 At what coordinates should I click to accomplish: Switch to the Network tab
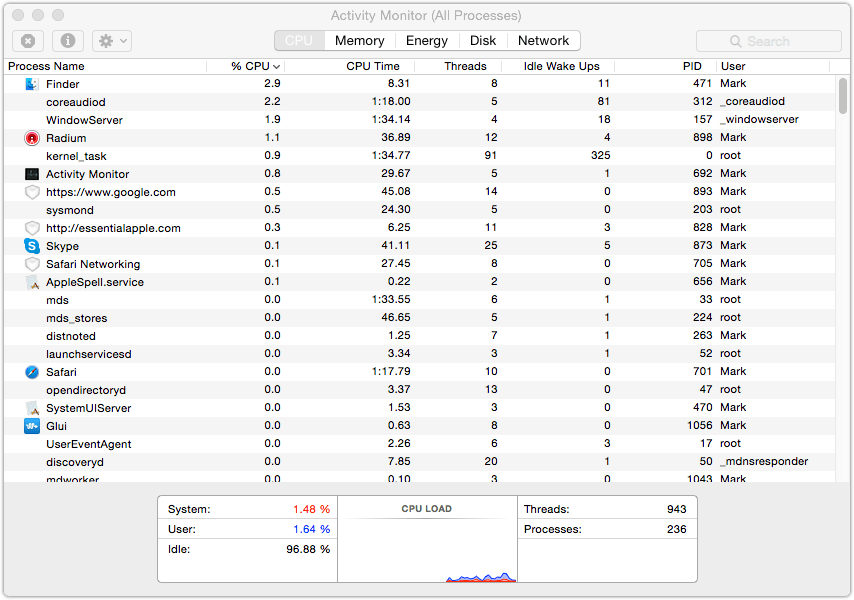click(x=543, y=41)
